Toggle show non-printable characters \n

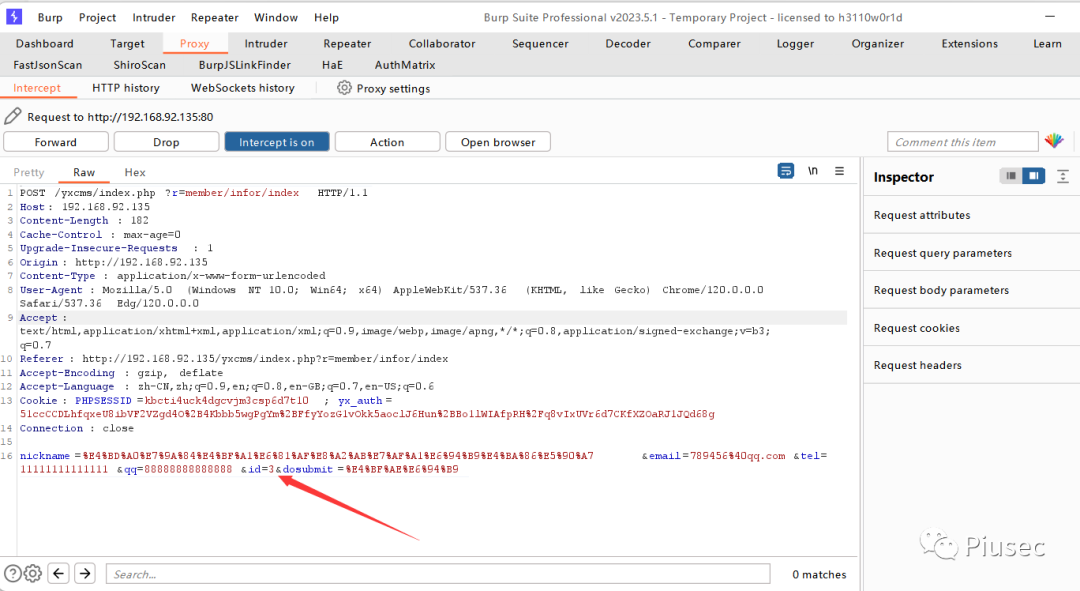point(813,171)
